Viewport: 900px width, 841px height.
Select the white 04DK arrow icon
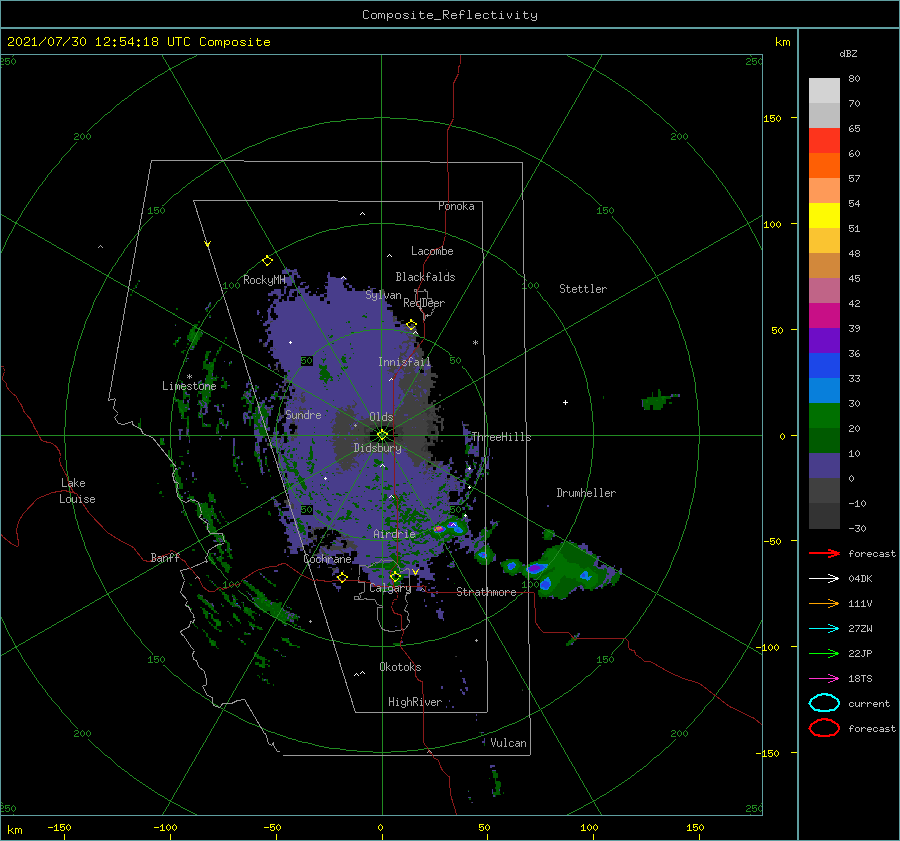pyautogui.click(x=824, y=578)
